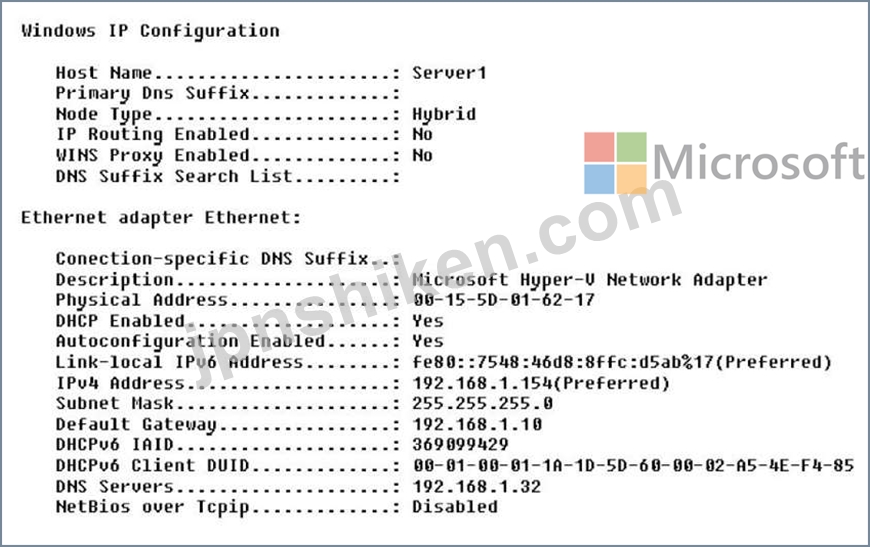Click the WINS Proxy Enabled No value
This screenshot has width=870, height=547.
pyautogui.click(x=422, y=155)
